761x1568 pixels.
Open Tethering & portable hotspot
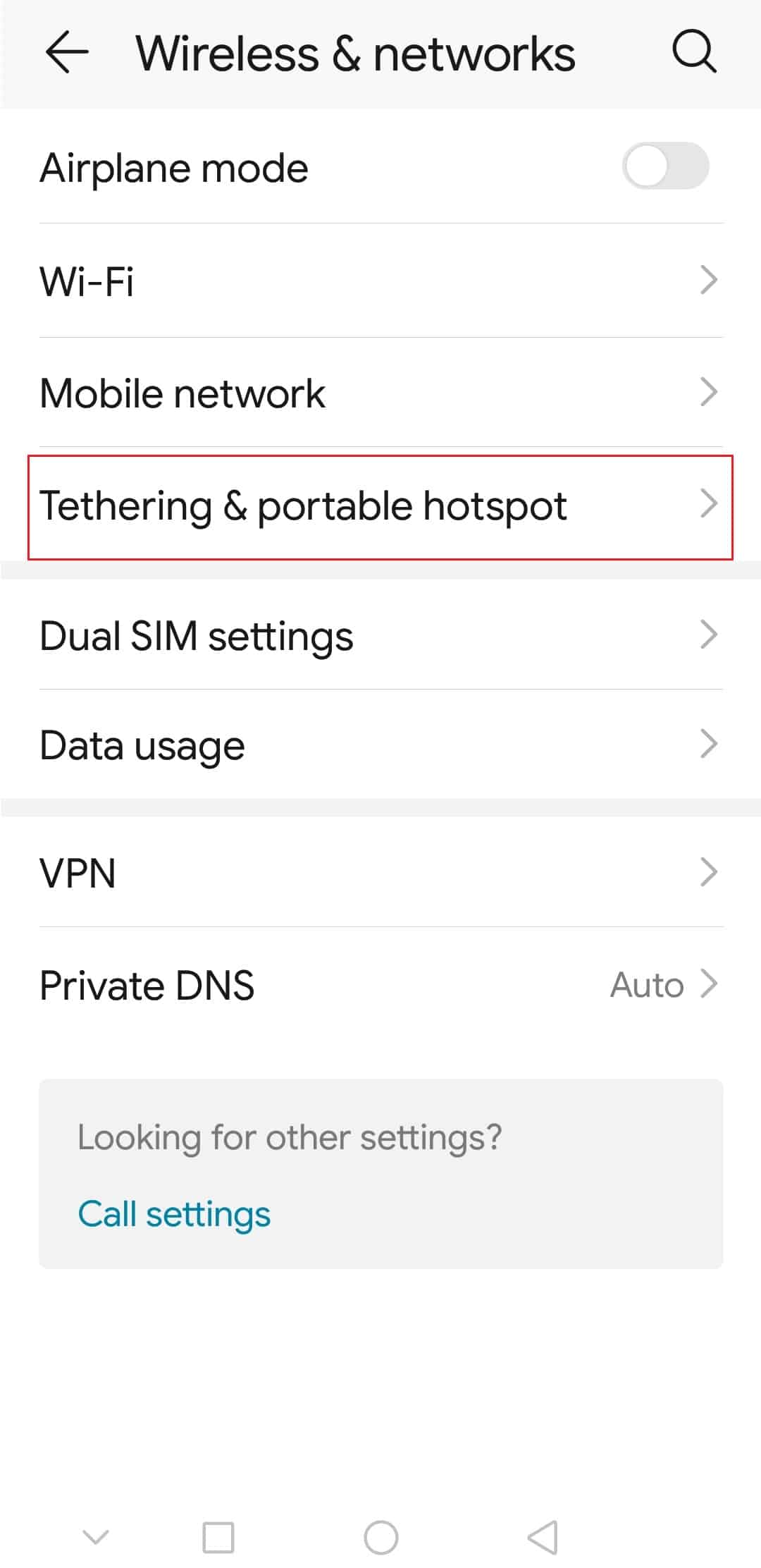[x=303, y=505]
